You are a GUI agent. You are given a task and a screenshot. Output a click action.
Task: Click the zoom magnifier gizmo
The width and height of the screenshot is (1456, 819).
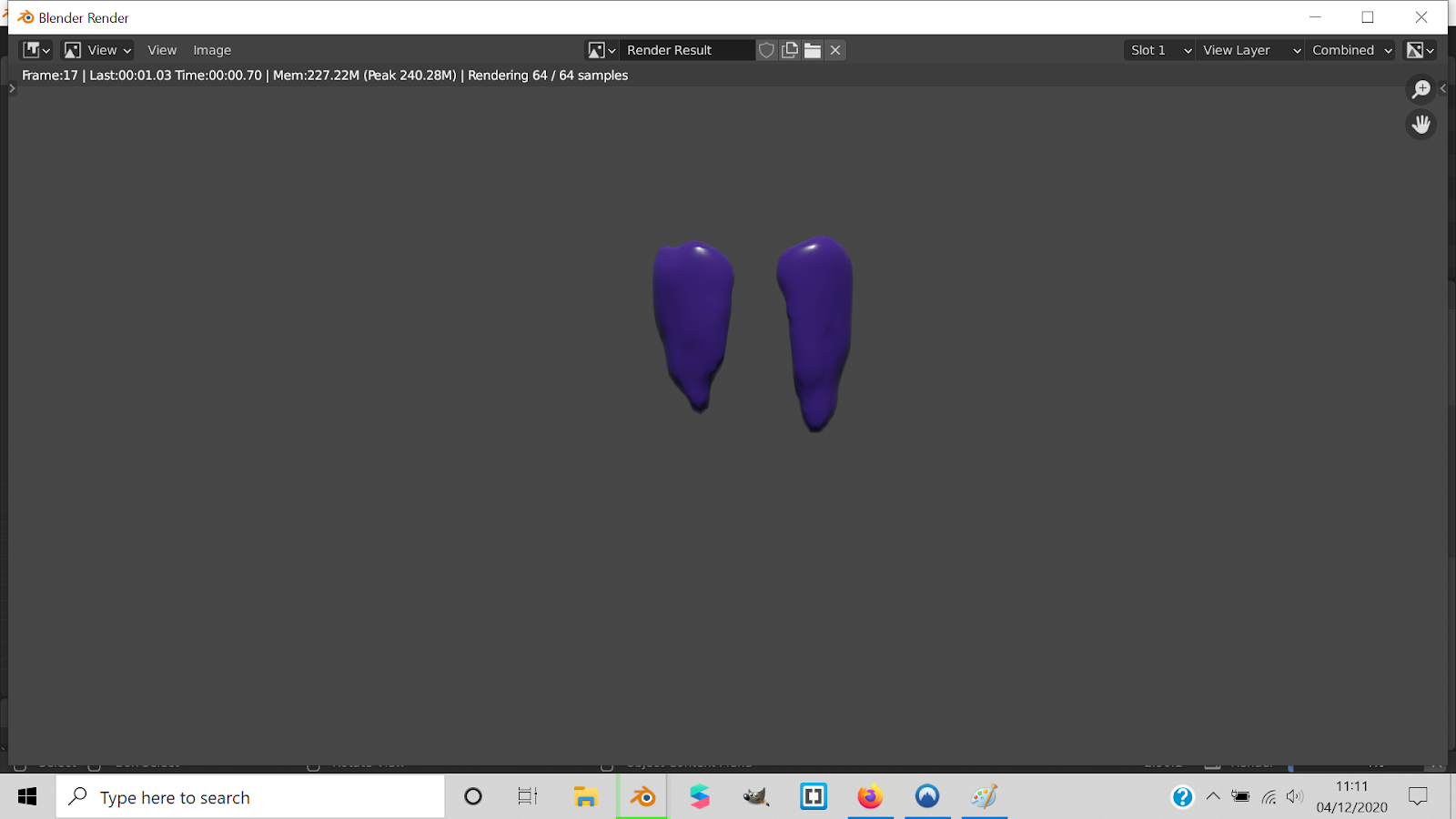coord(1421,89)
